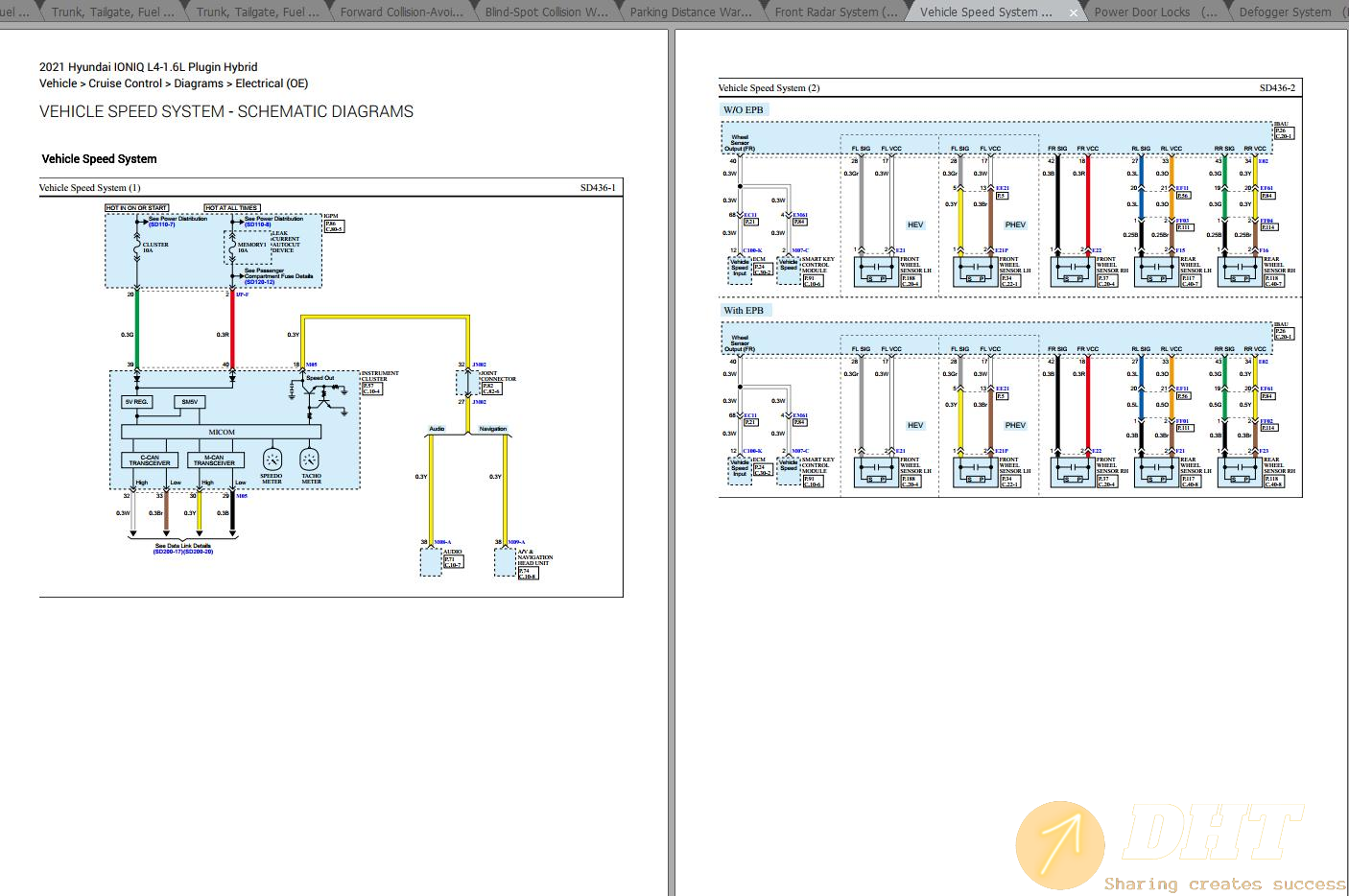
Task: Click the 'Vehicle > Cruise Control > Diagrams' breadcrumb line
Action: click(174, 83)
